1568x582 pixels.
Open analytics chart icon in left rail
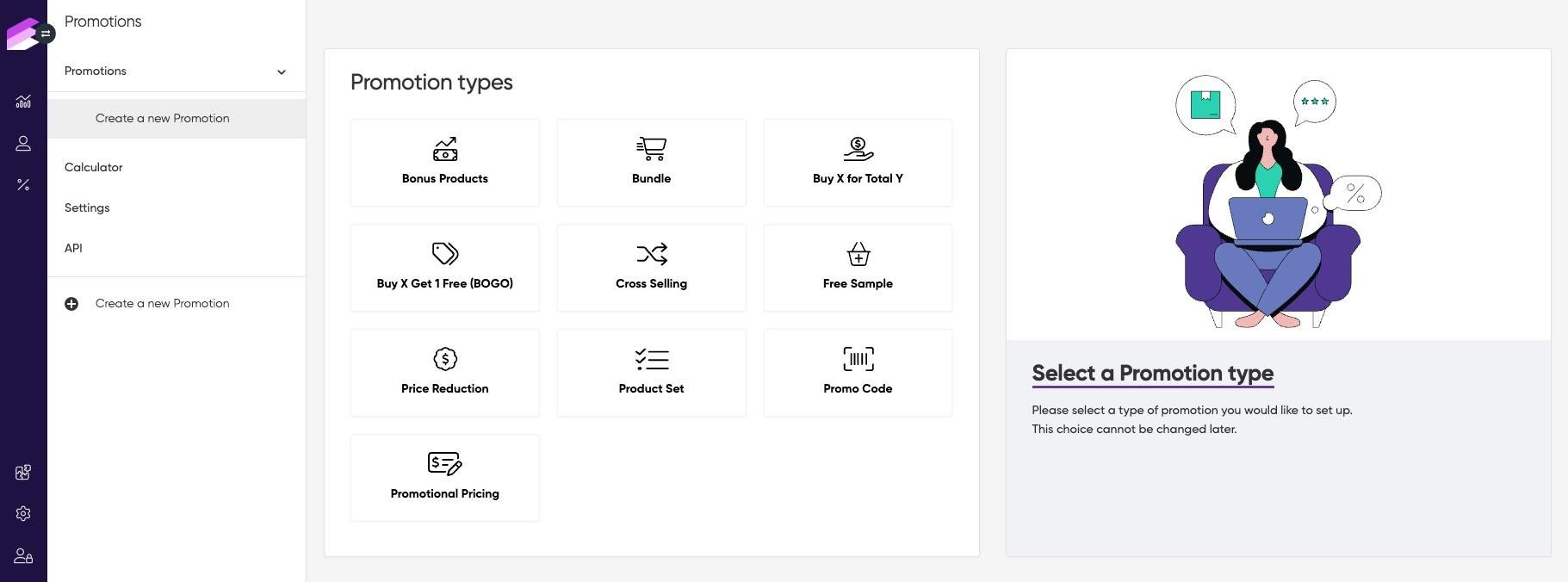[x=23, y=102]
